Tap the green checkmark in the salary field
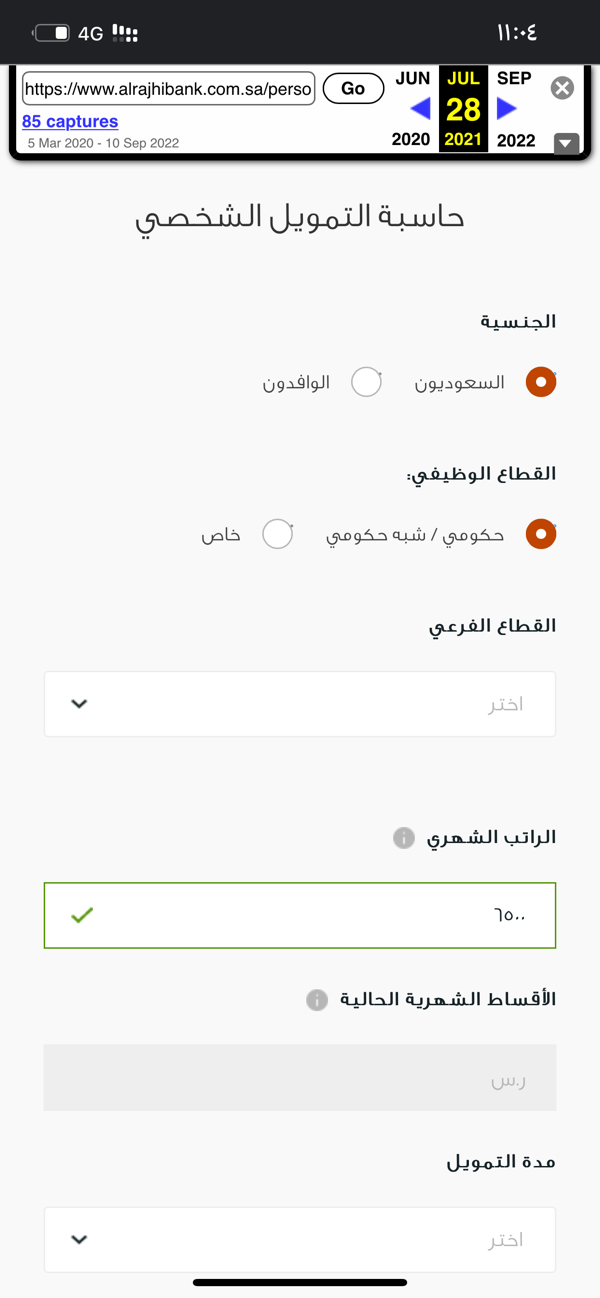Screen dimensions: 600x1298 [x=82, y=914]
